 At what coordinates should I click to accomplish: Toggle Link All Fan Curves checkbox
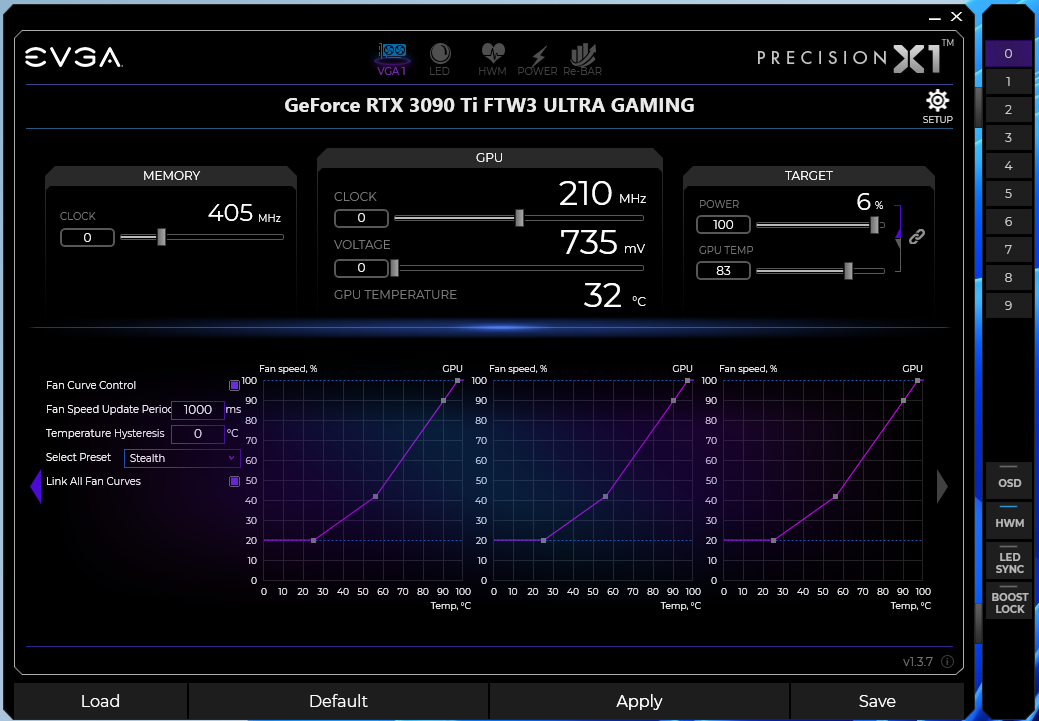[x=234, y=481]
